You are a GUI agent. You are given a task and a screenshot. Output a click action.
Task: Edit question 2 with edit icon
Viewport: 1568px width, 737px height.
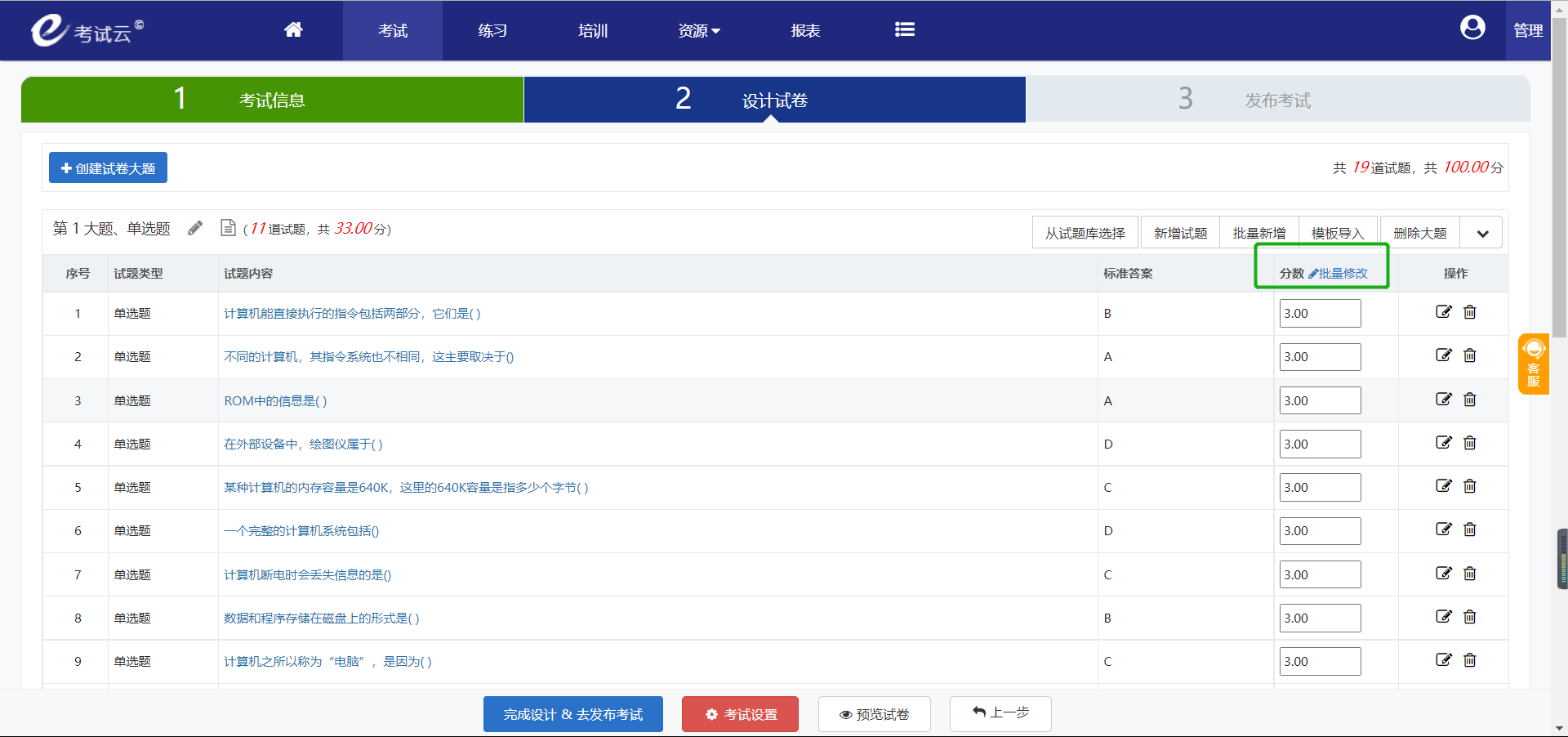(1444, 355)
